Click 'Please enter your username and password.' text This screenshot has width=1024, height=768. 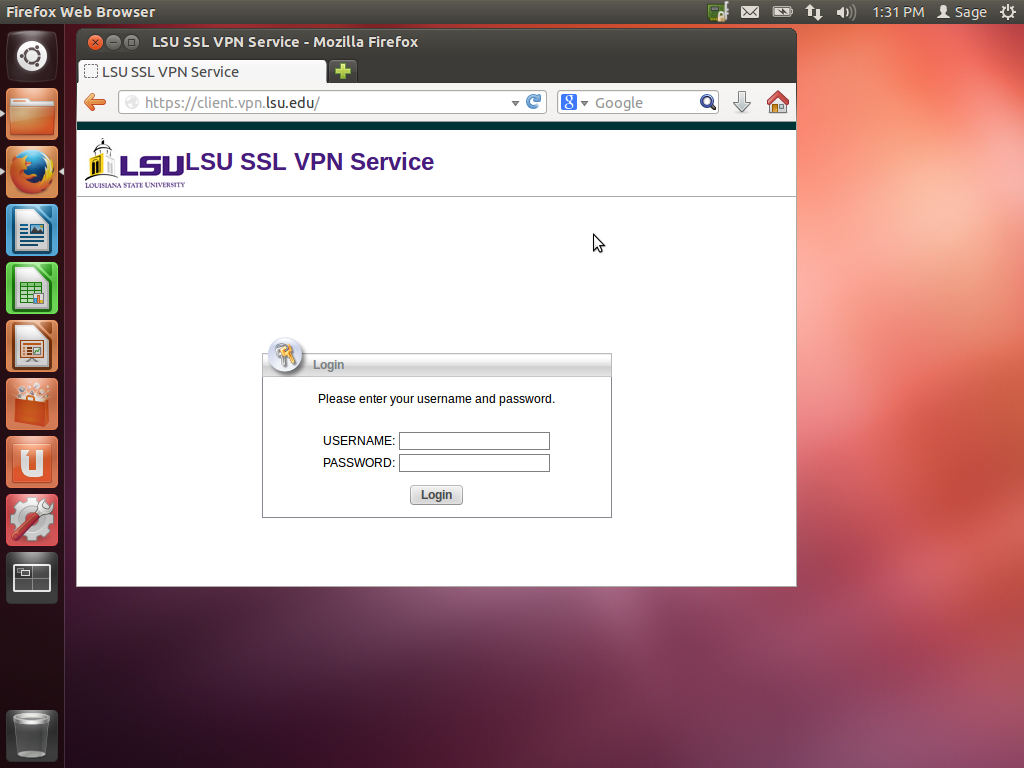click(436, 399)
